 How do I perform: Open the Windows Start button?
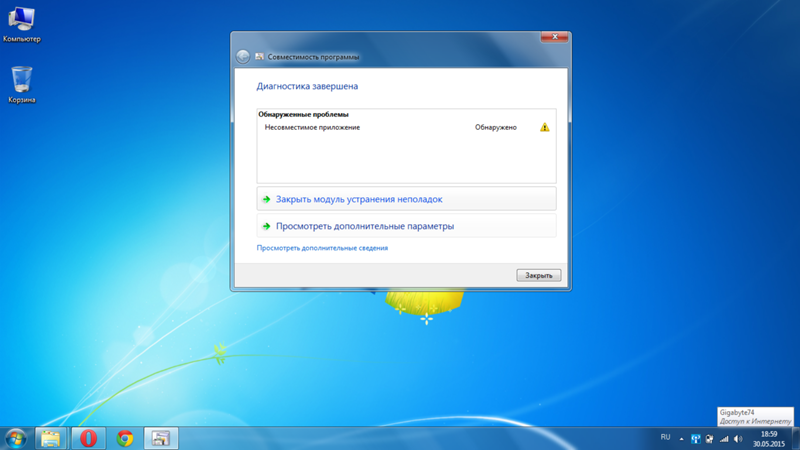point(15,438)
